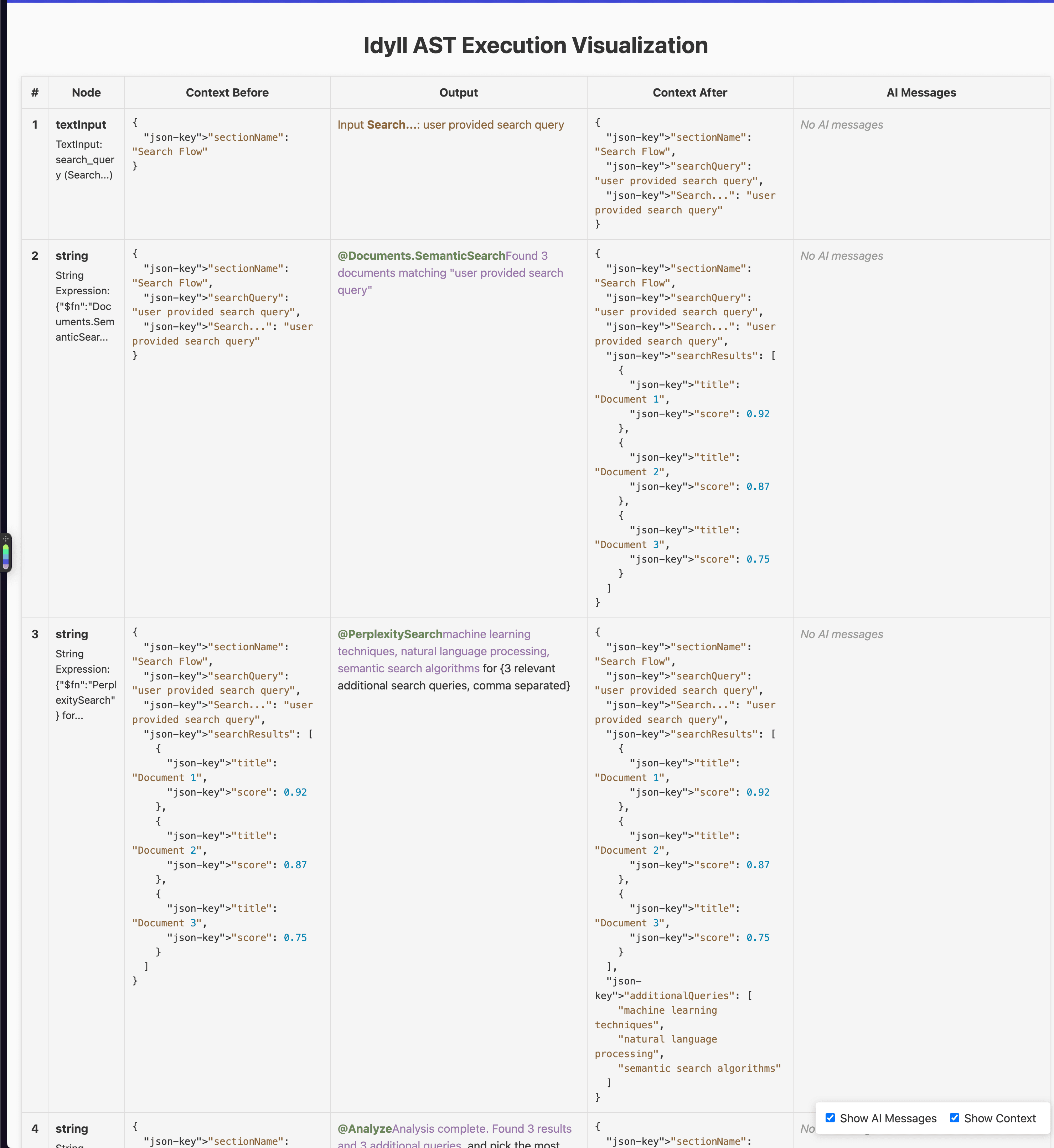Click 'TextInput: search_query (Search...)' description
This screenshot has width=1054, height=1148.
[85, 160]
